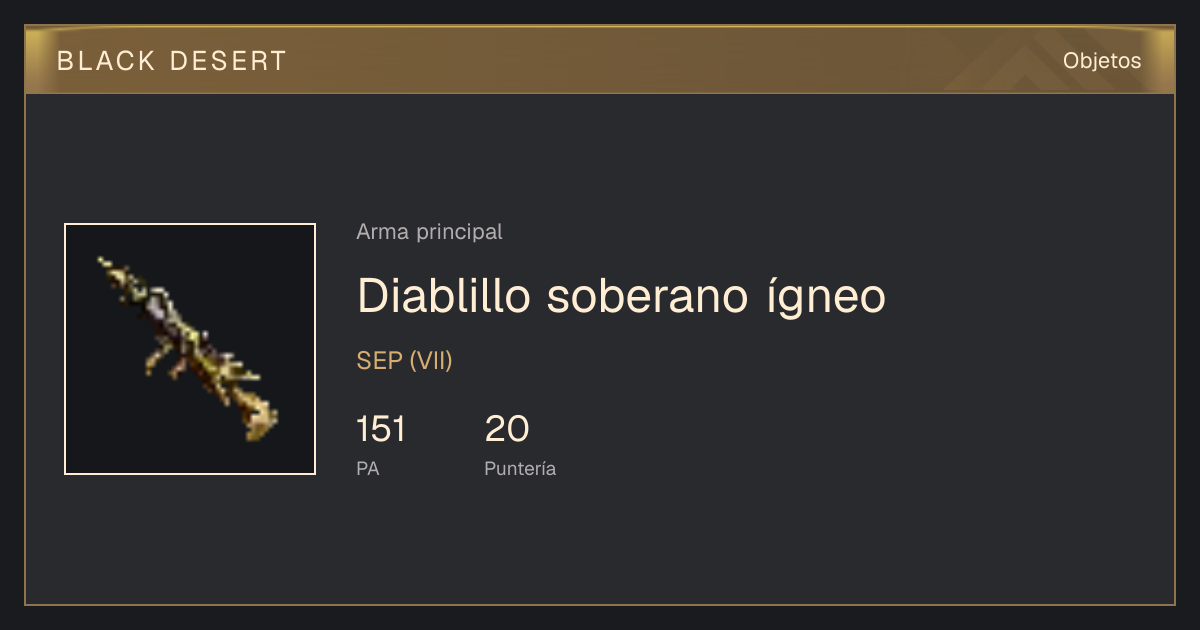Select the item name Diablillo soberano ígneo

click(621, 297)
